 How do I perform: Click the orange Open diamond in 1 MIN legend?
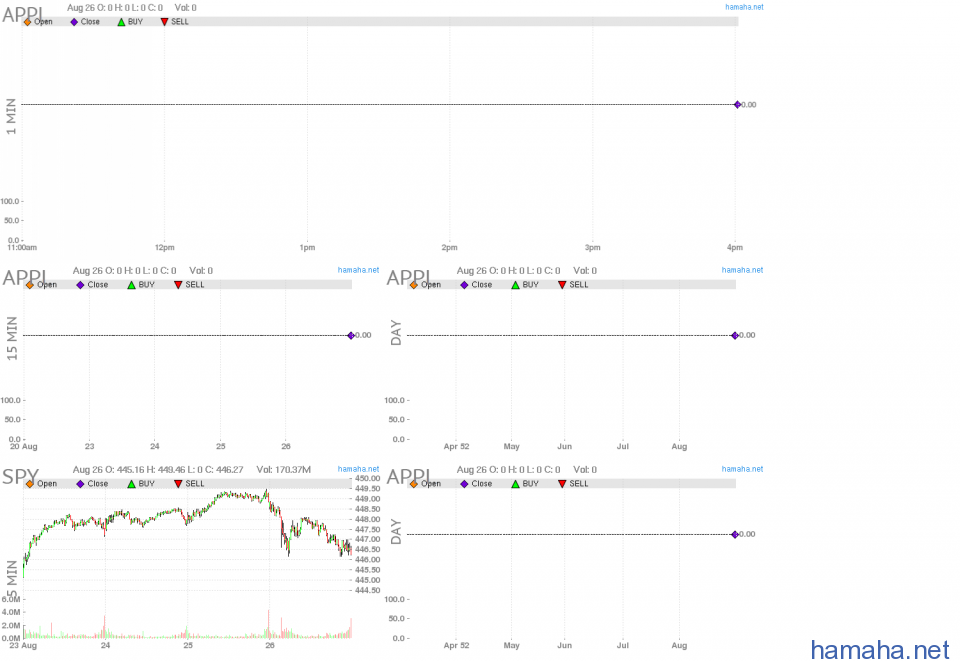click(x=28, y=21)
